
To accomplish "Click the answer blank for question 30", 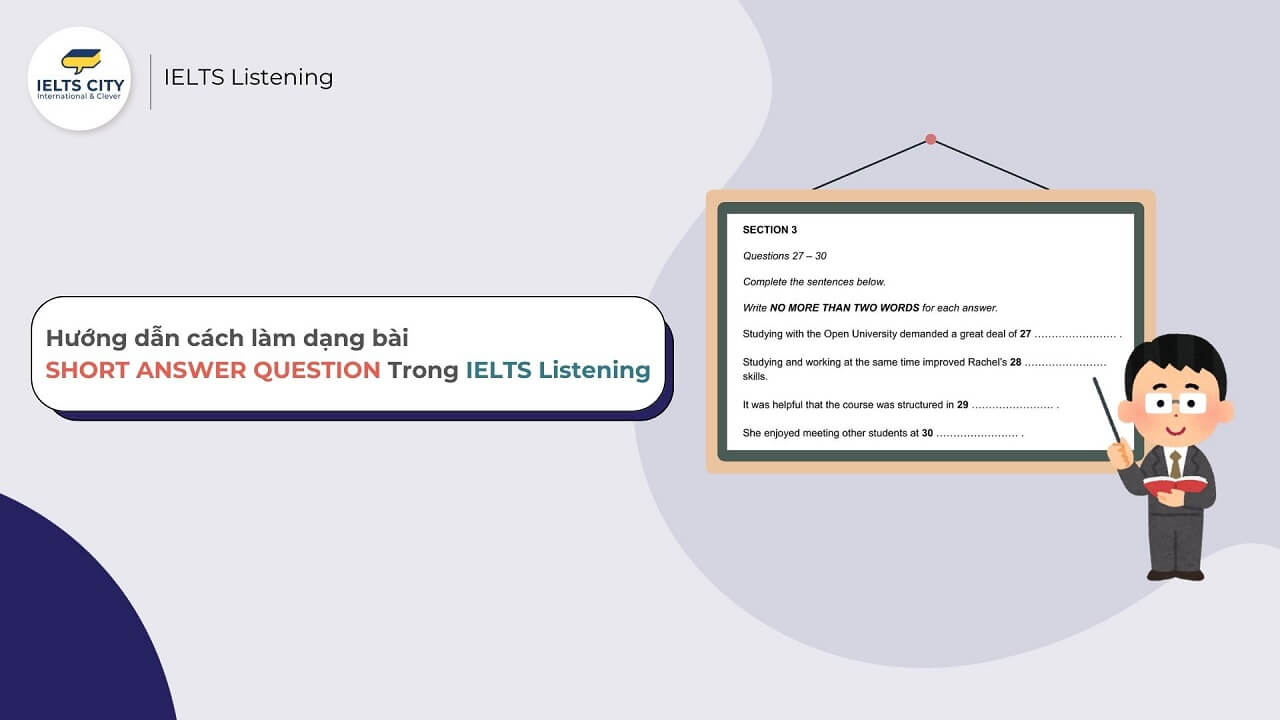I will click(978, 434).
